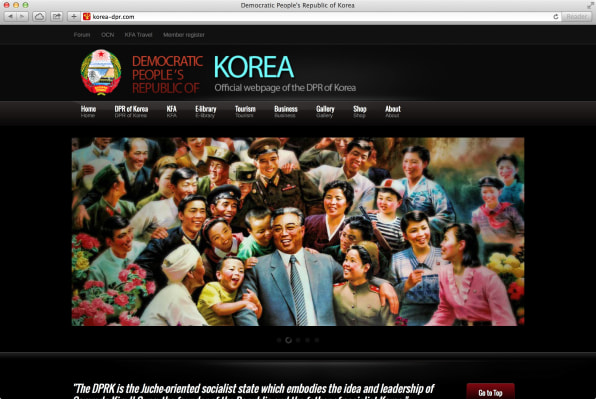
Task: Reload the page with refresh icon
Action: pos(556,16)
